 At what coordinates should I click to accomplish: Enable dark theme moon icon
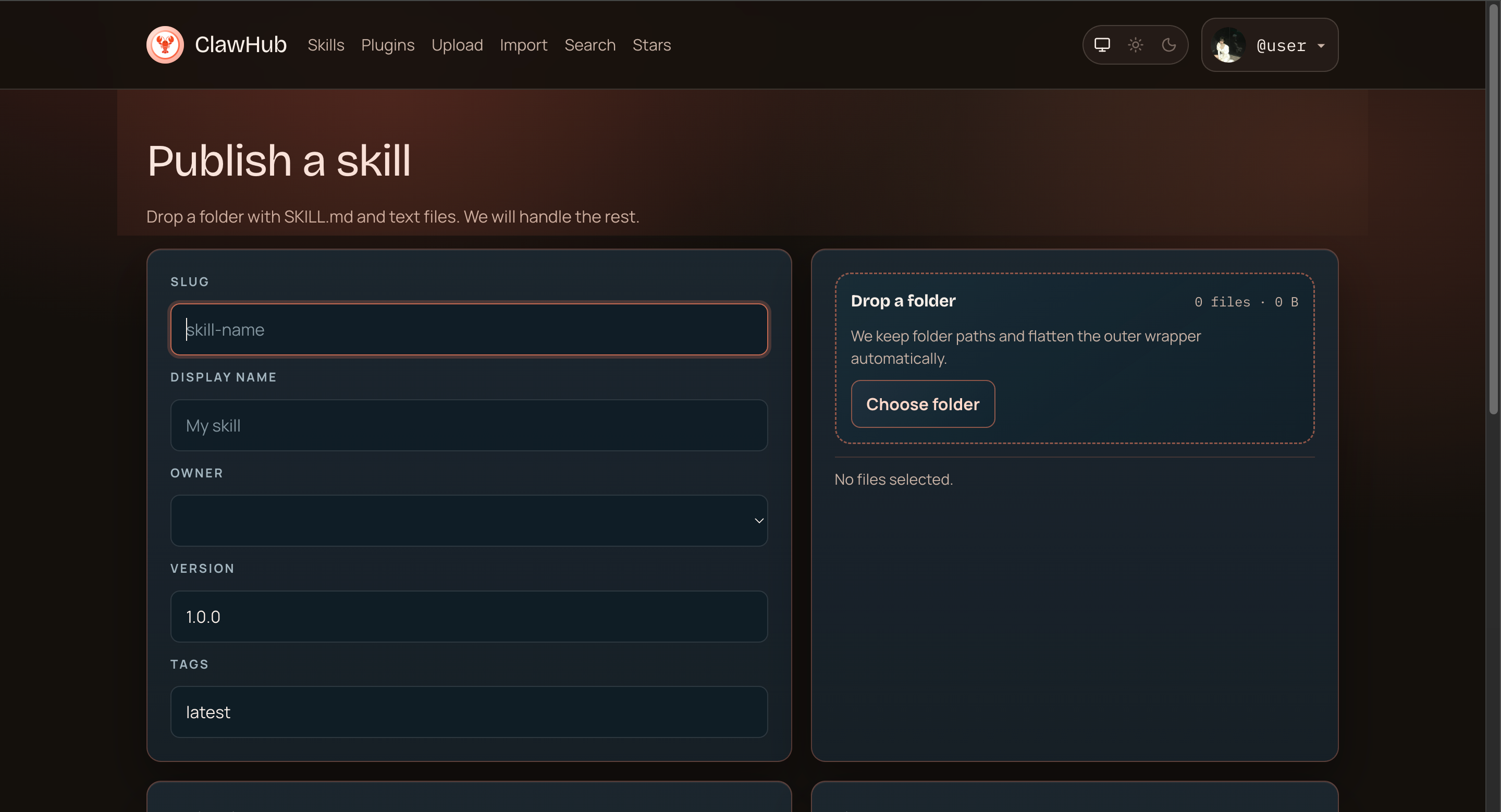(1168, 45)
